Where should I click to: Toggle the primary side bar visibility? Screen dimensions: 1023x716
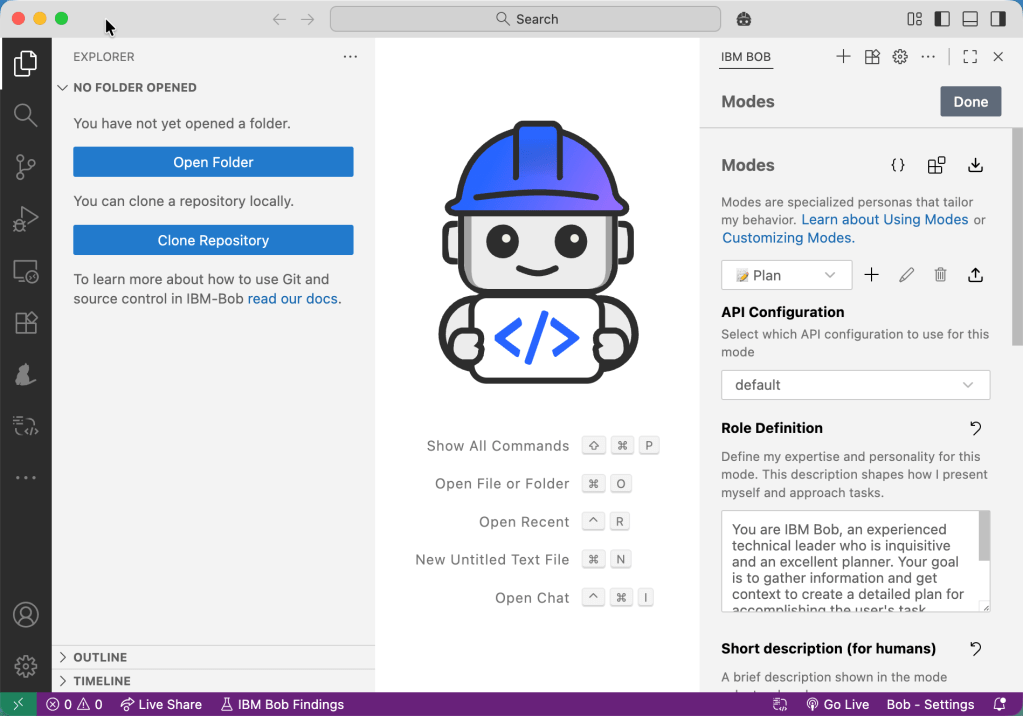942,19
